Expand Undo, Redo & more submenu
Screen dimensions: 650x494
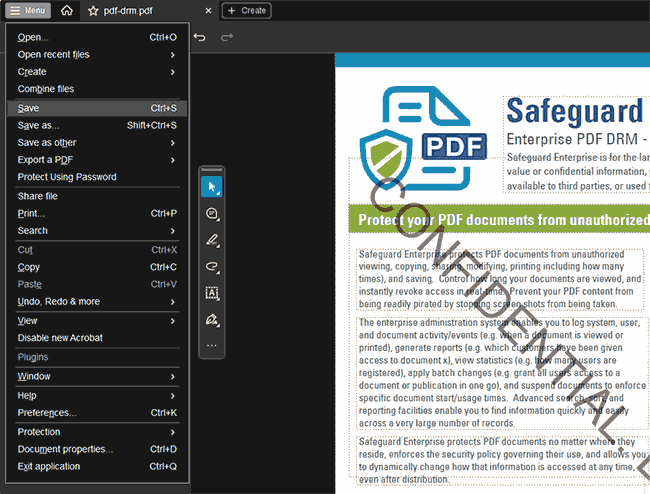click(97, 301)
